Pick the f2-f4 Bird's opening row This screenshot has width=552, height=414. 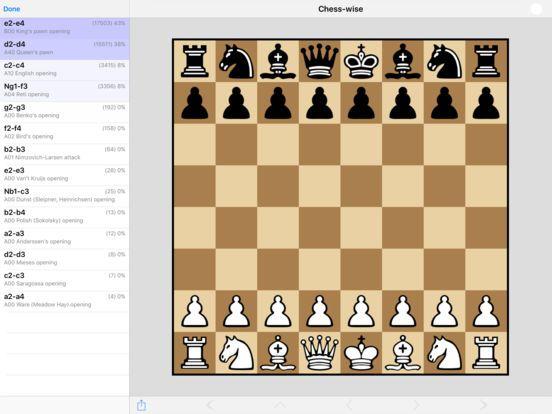[65, 133]
